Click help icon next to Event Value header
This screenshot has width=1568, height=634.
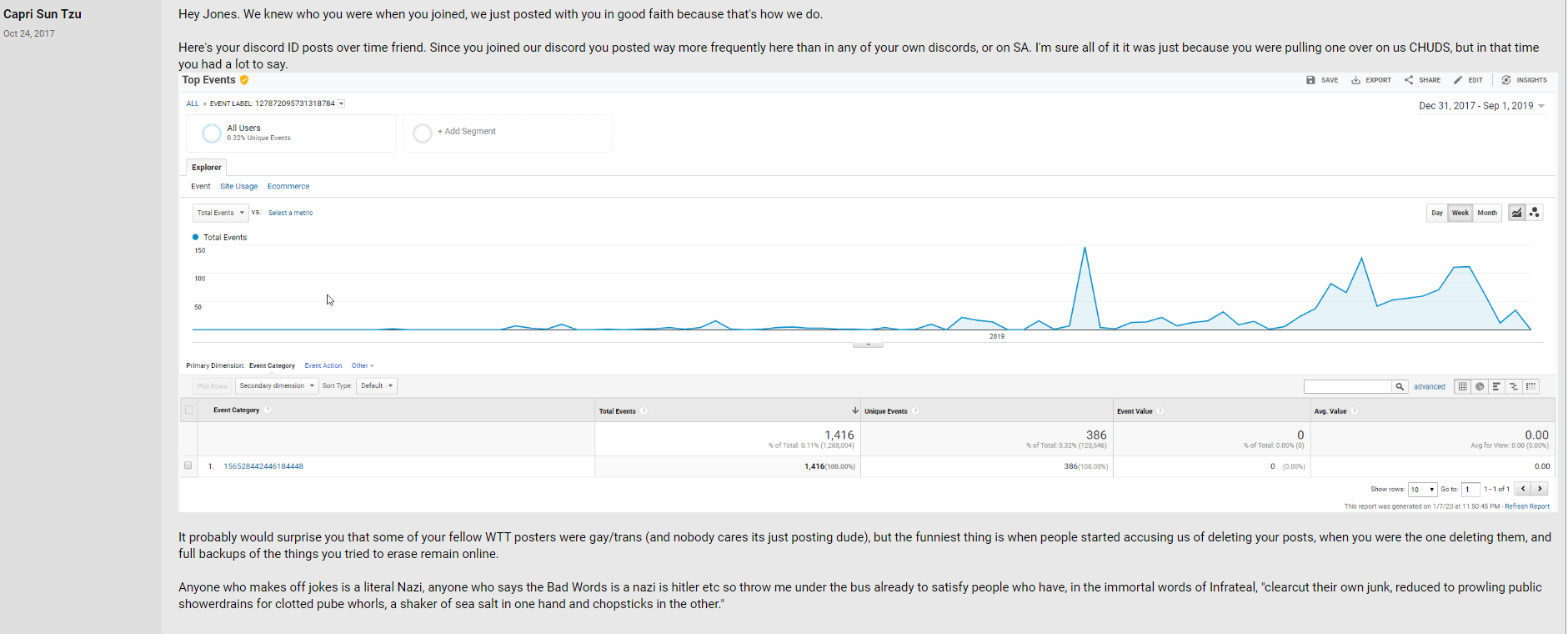pyautogui.click(x=1160, y=411)
